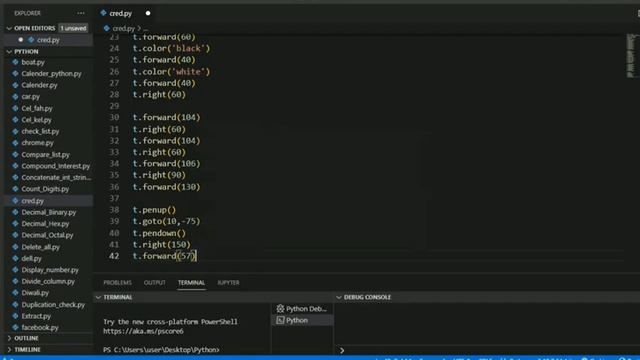Open Calender_python.py file
Screen dimensions: 640x360
pyautogui.click(x=51, y=73)
